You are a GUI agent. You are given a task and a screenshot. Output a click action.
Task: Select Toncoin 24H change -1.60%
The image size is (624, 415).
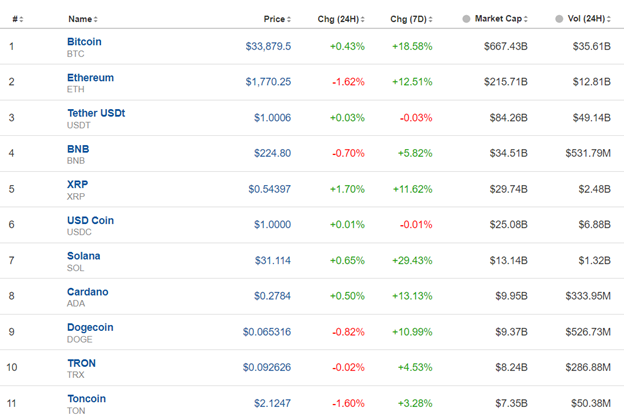point(348,403)
